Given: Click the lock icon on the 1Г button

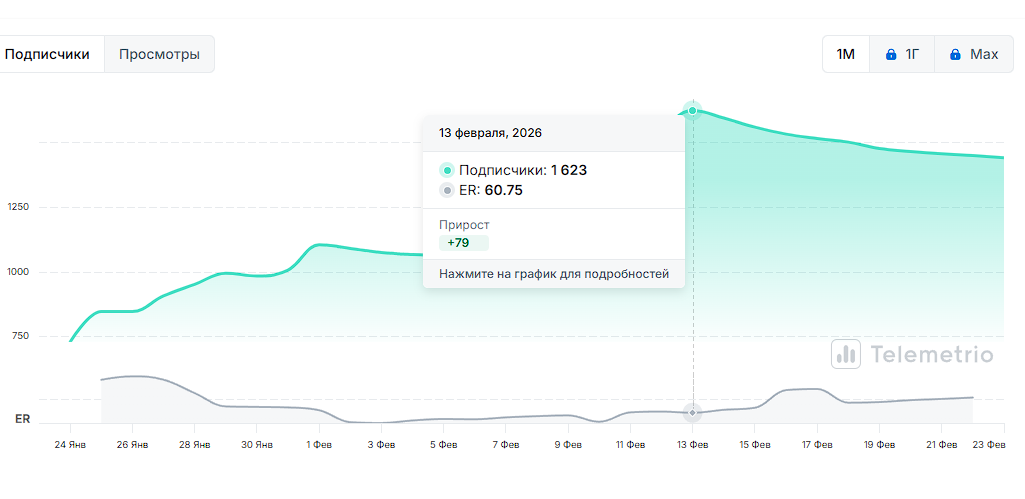Looking at the screenshot, I should (x=890, y=54).
